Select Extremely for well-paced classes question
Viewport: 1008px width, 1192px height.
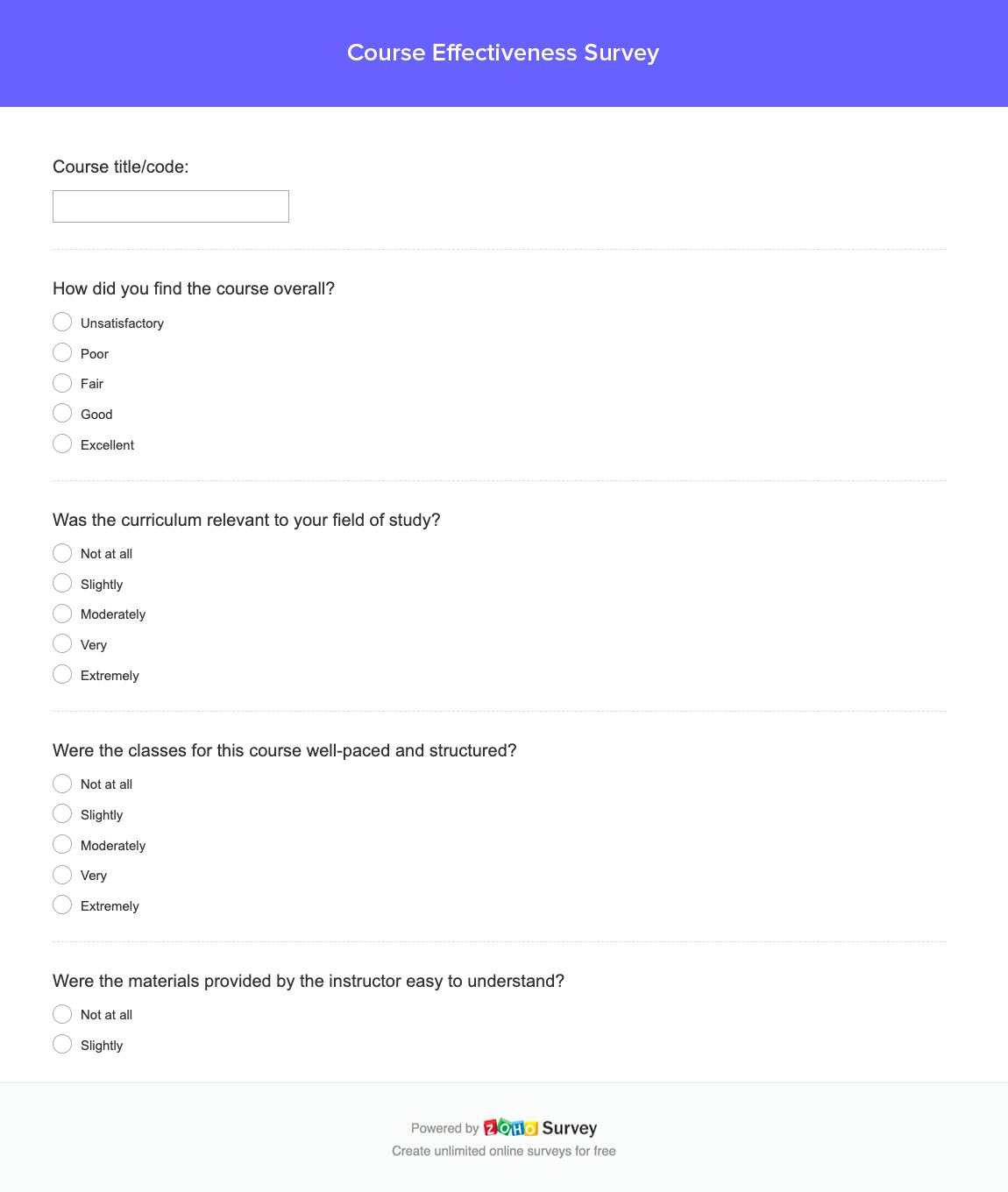click(62, 905)
